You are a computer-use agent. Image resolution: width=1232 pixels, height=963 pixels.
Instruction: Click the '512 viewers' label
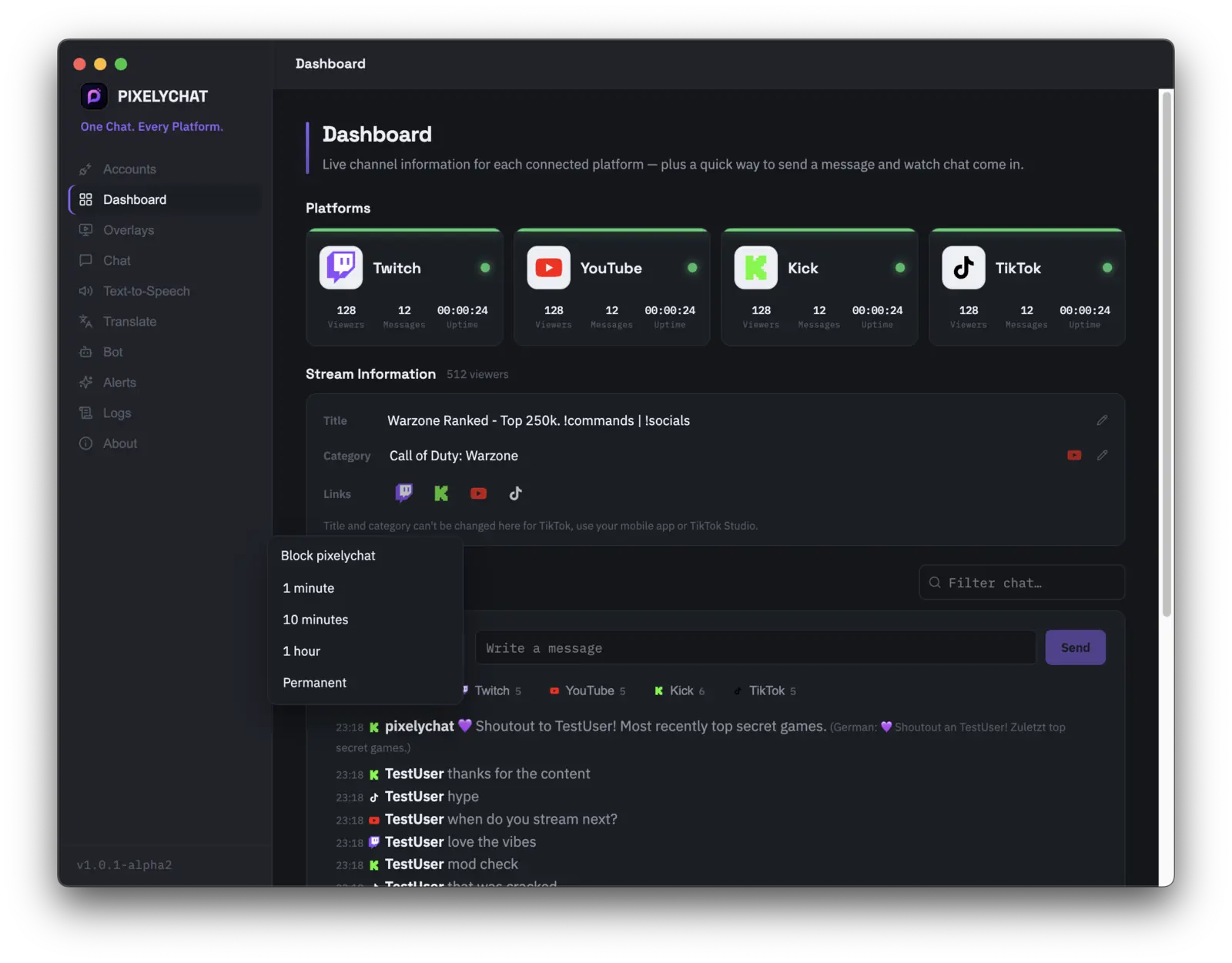(477, 375)
